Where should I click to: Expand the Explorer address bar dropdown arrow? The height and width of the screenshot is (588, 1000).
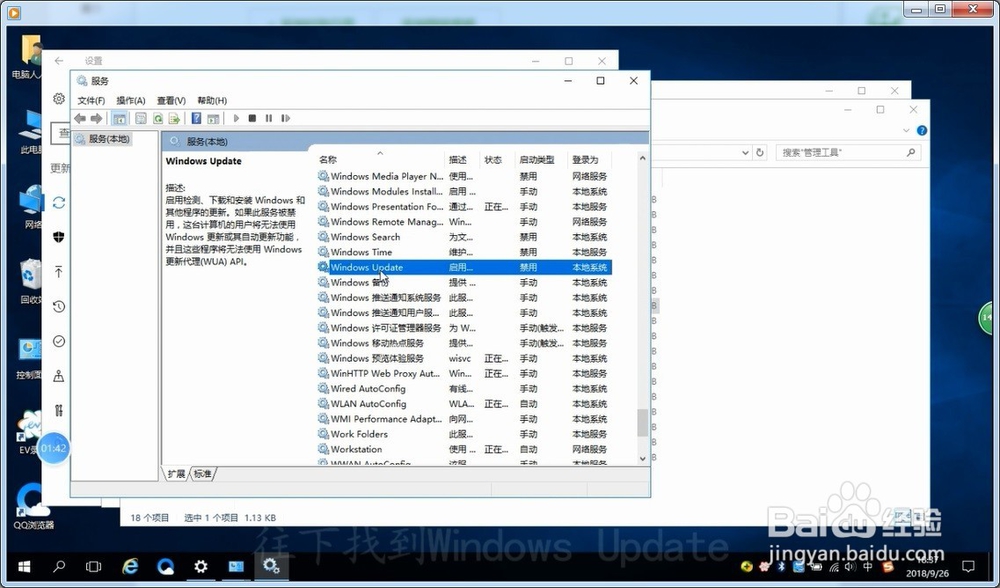(745, 153)
